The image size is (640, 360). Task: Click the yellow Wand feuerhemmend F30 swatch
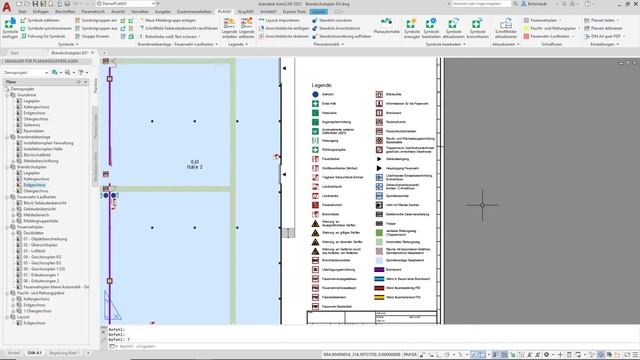(379, 298)
